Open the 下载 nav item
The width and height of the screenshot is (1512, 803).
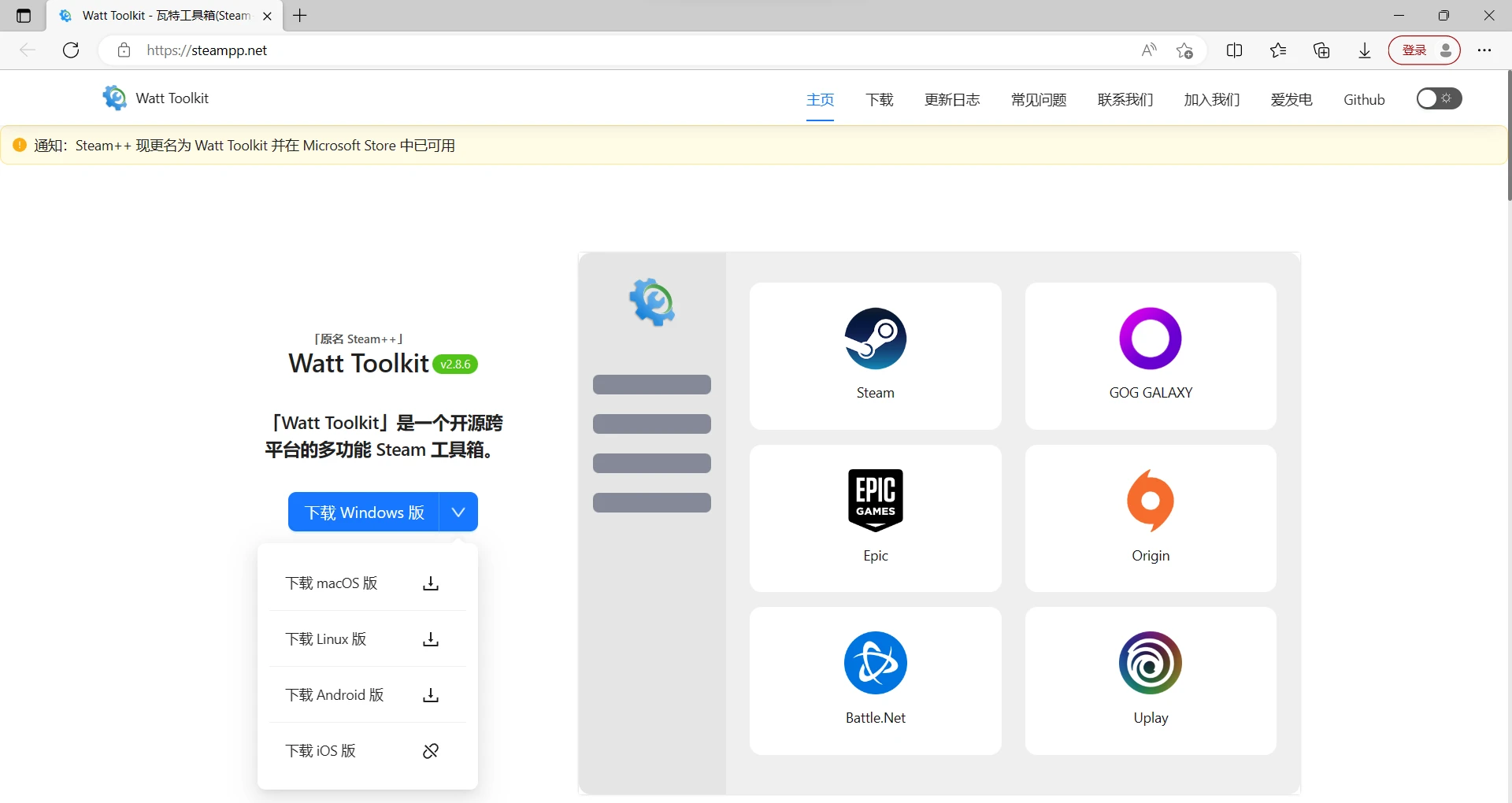(x=880, y=99)
